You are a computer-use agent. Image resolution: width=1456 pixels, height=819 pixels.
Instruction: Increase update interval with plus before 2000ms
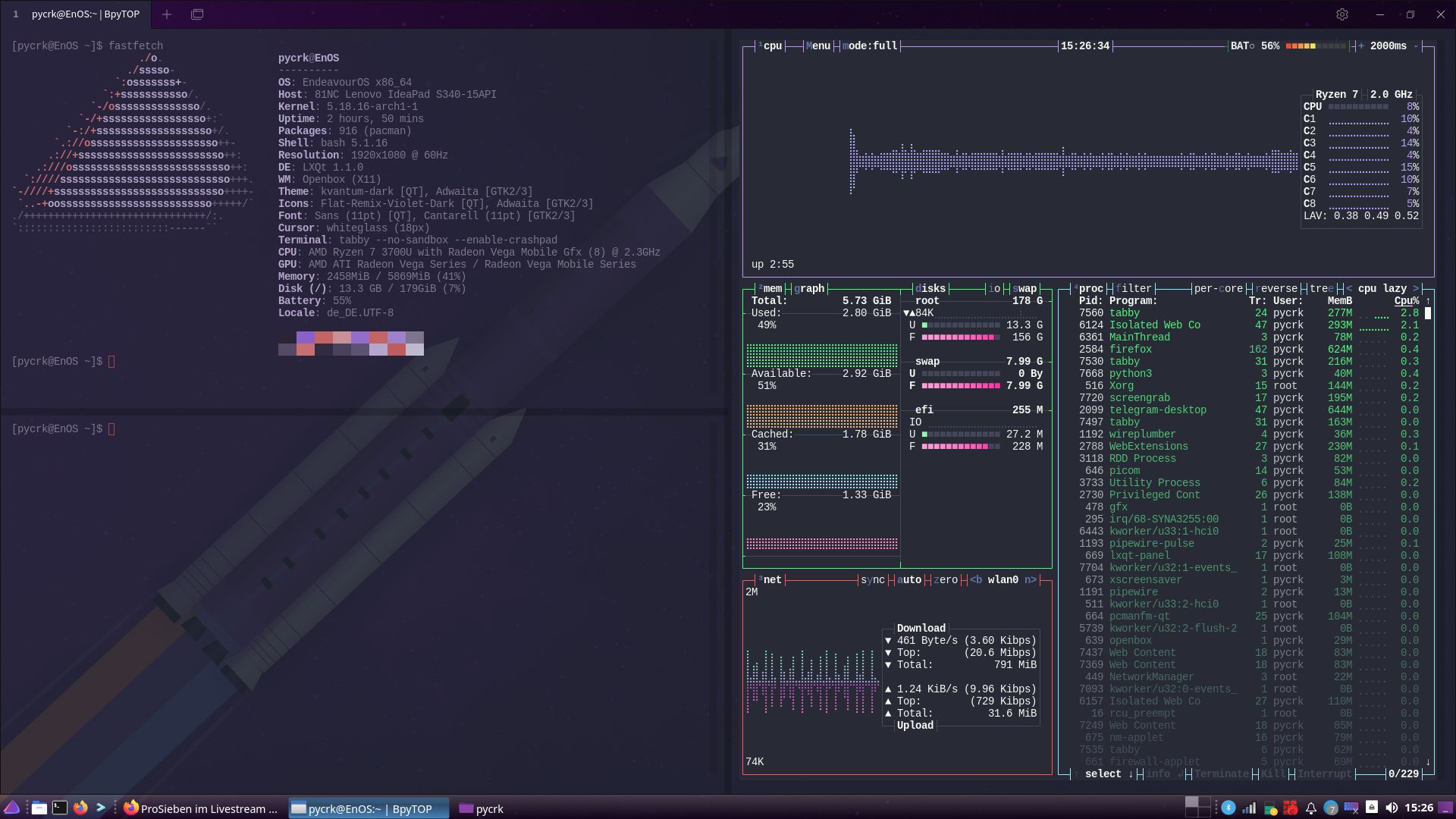point(1361,46)
